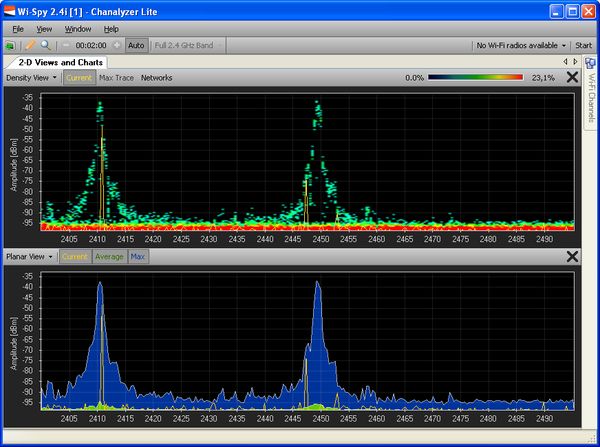Toggle Average trace in Planar View
Viewport: 600px width, 447px height.
[x=109, y=257]
